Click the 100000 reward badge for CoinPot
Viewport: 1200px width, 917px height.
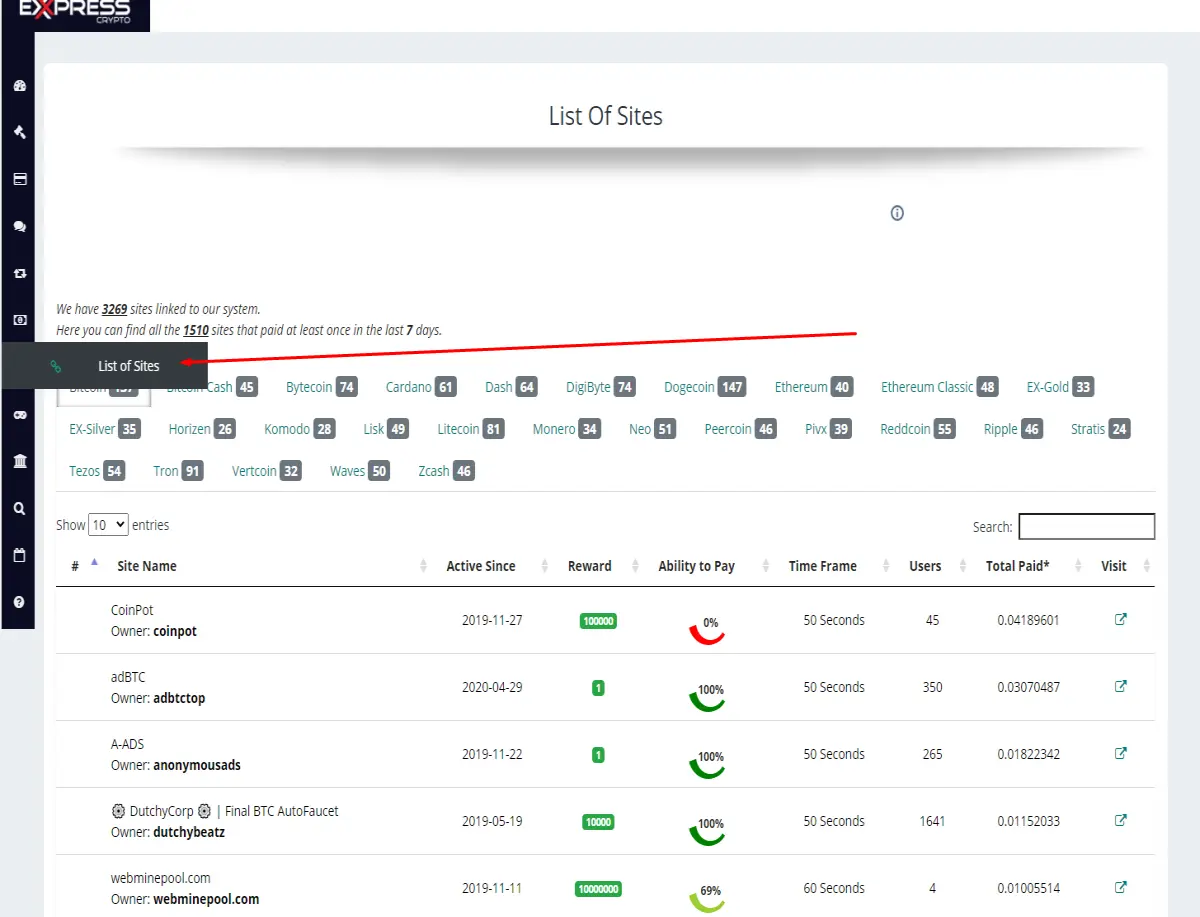click(598, 621)
